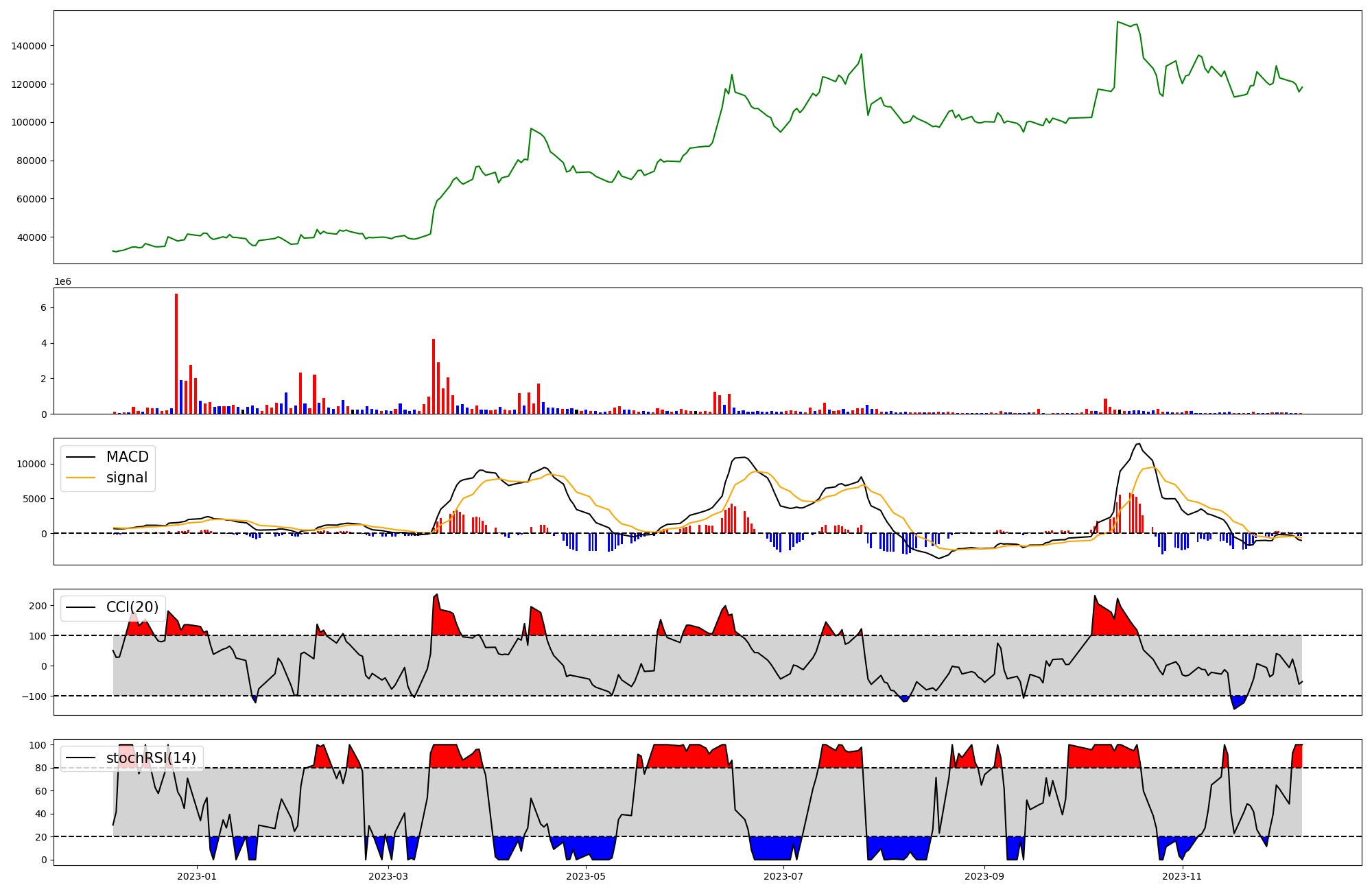The width and height of the screenshot is (1372, 892).
Task: Click the -100 tick on CCI axis
Action: point(34,696)
